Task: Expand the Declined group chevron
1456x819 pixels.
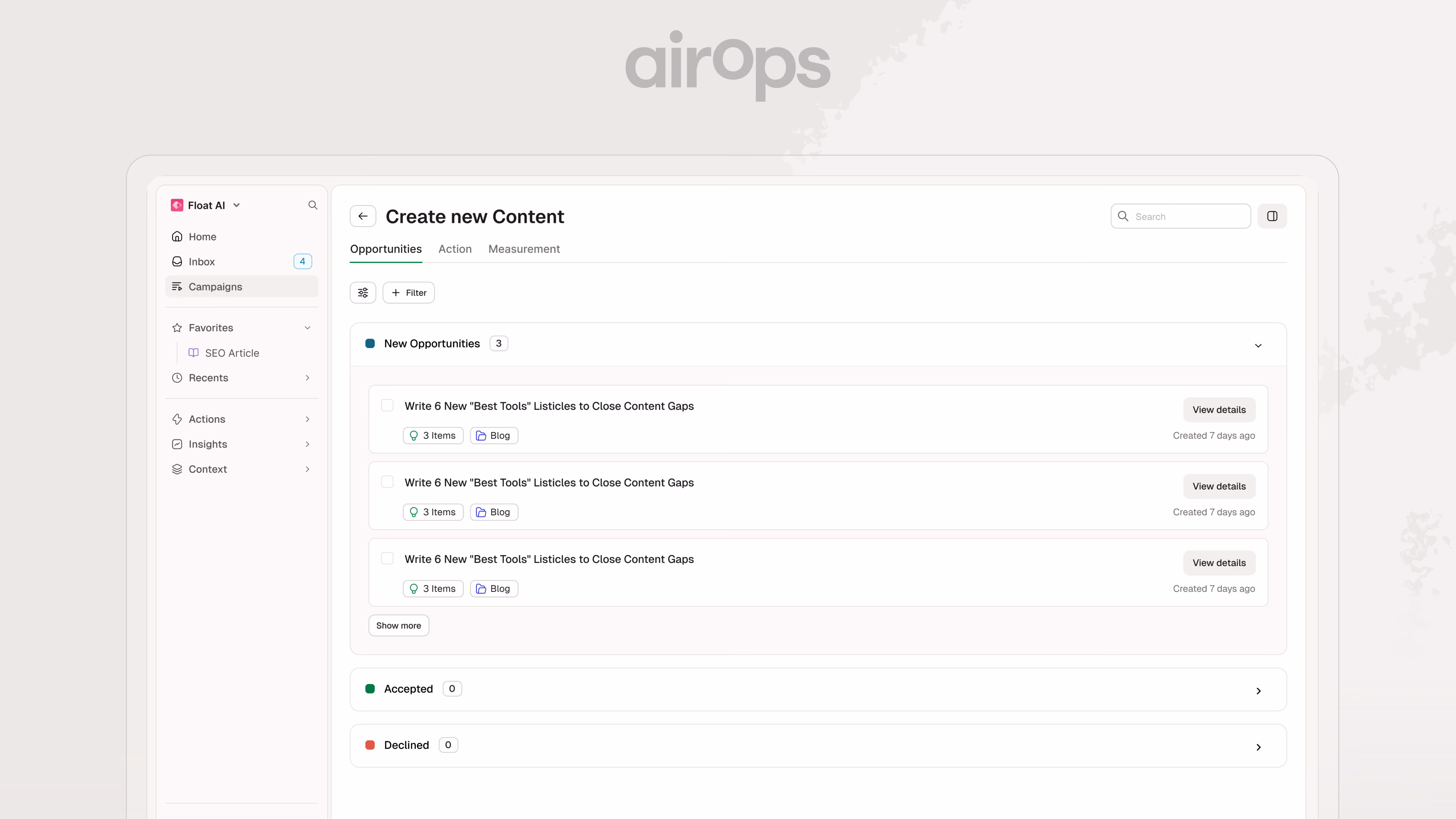Action: tap(1258, 747)
